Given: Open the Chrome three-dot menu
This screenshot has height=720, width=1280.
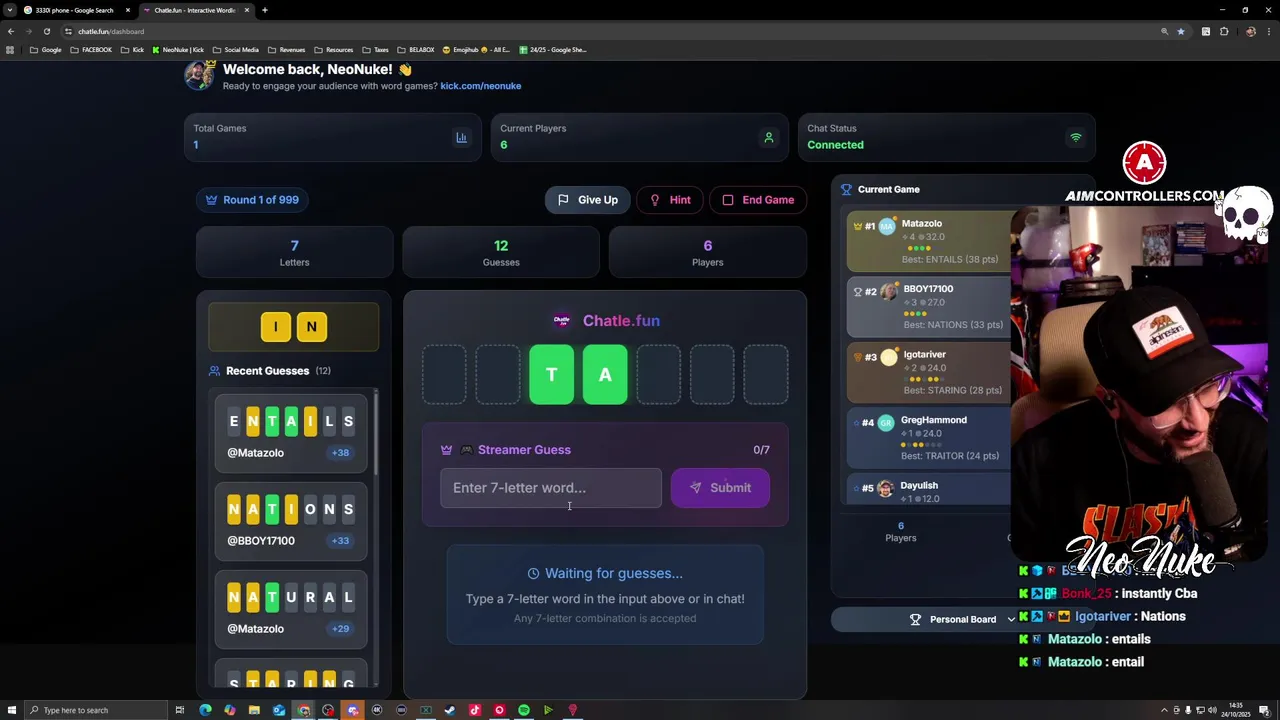Looking at the screenshot, I should click(x=1267, y=32).
